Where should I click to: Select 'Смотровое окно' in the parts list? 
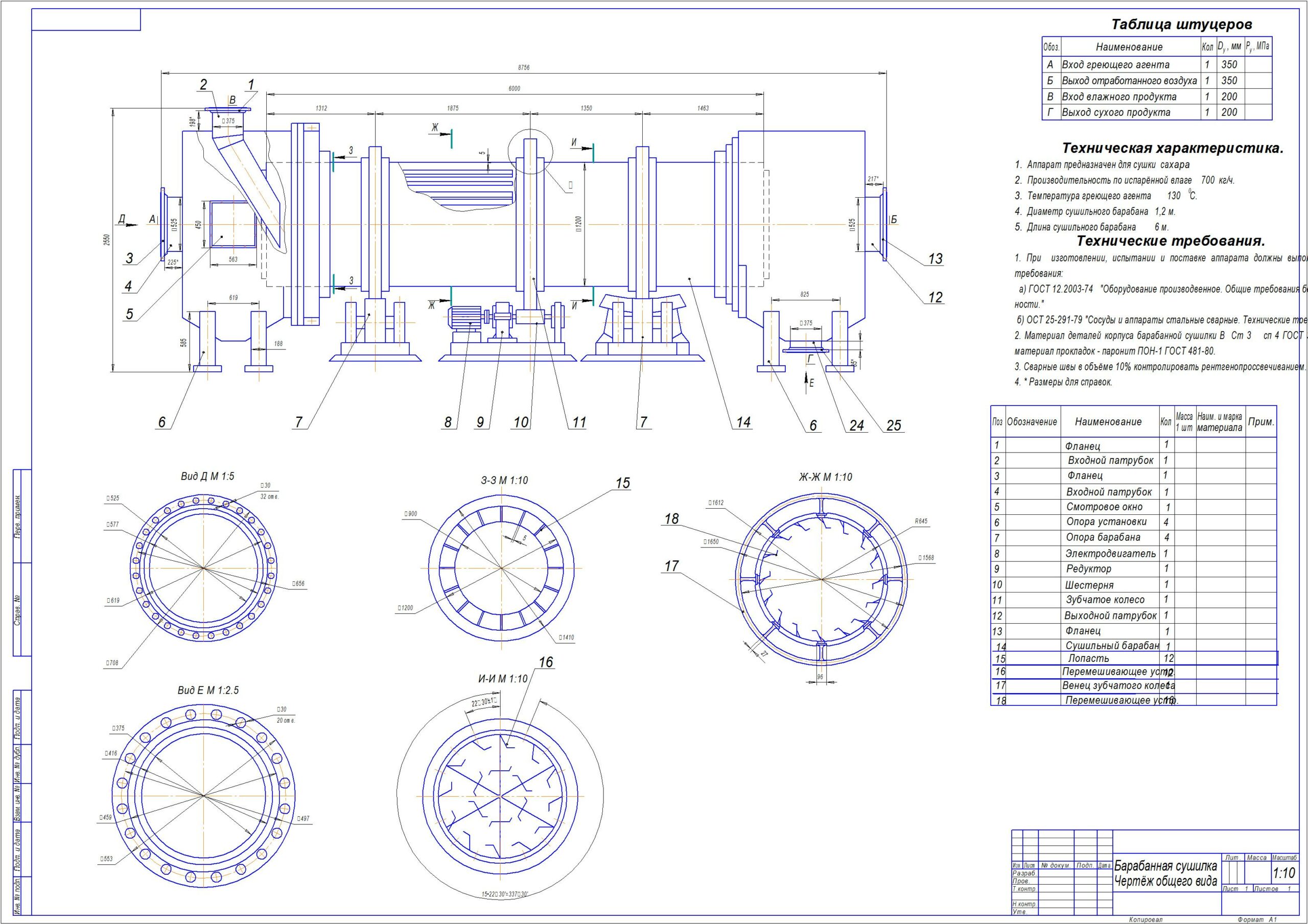[1105, 506]
